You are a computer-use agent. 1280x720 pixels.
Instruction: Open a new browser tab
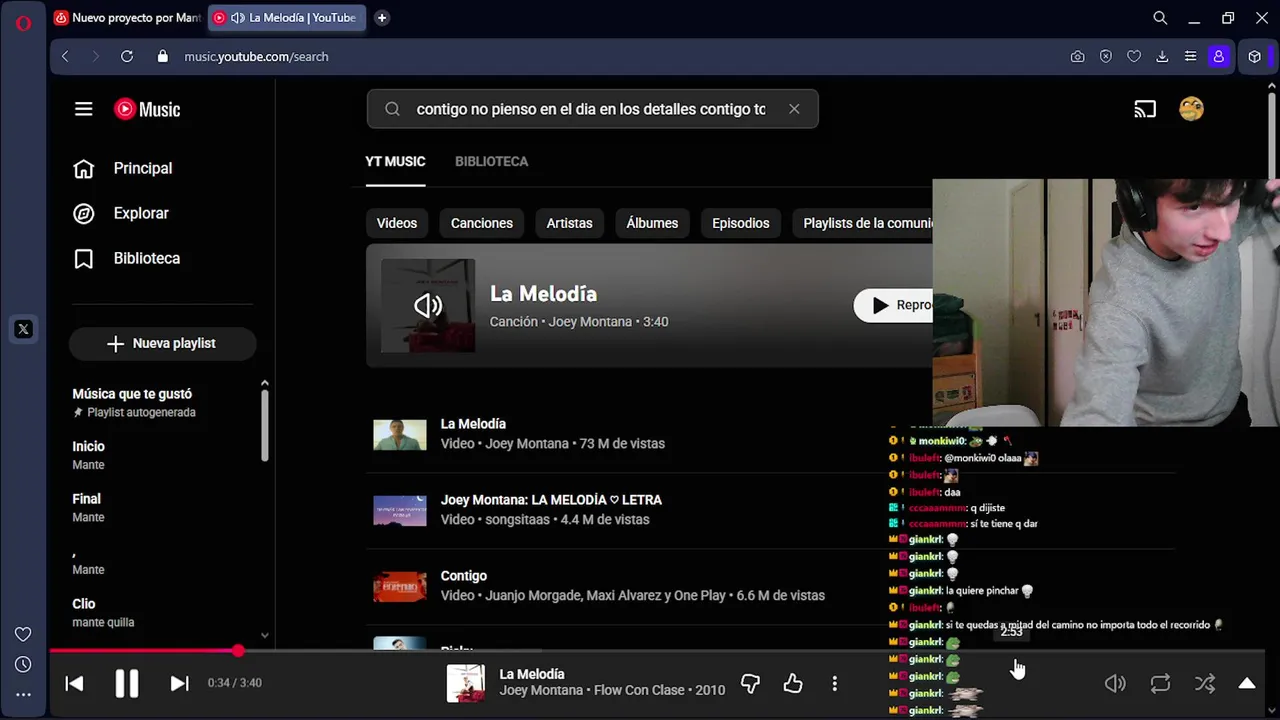click(382, 18)
